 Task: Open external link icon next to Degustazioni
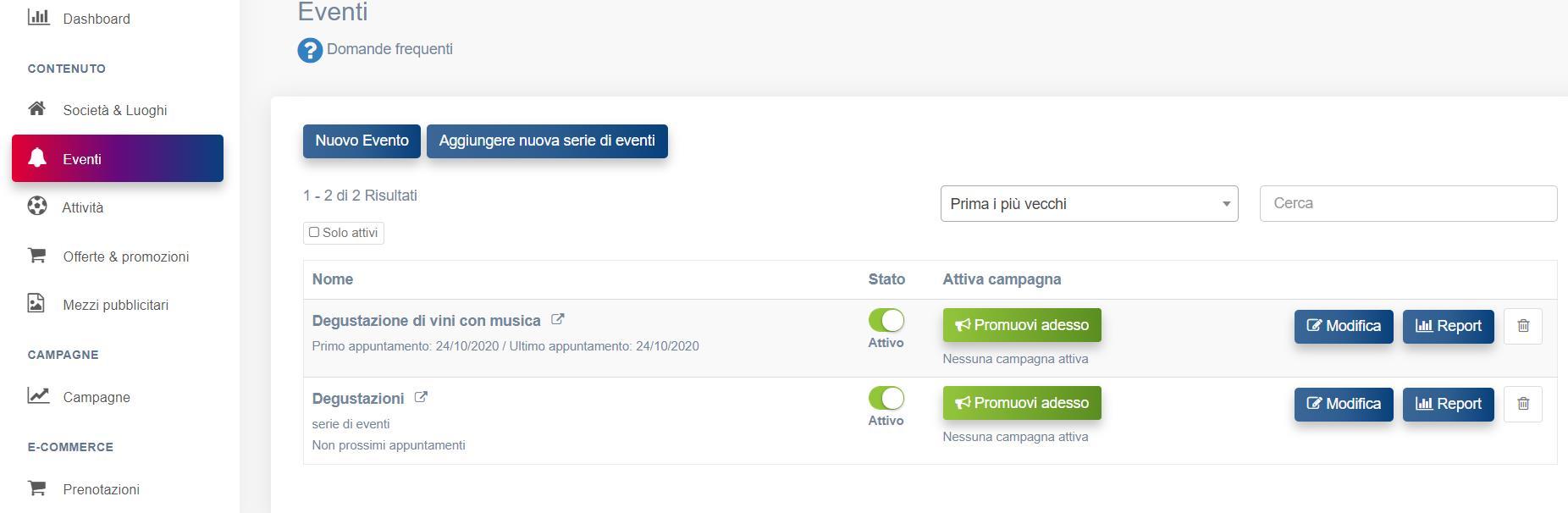click(x=421, y=398)
